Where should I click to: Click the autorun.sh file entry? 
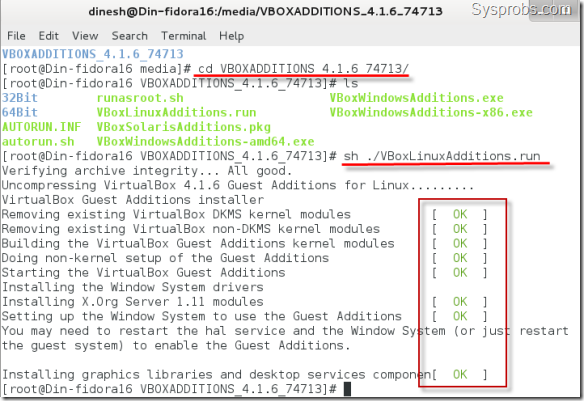click(38, 142)
